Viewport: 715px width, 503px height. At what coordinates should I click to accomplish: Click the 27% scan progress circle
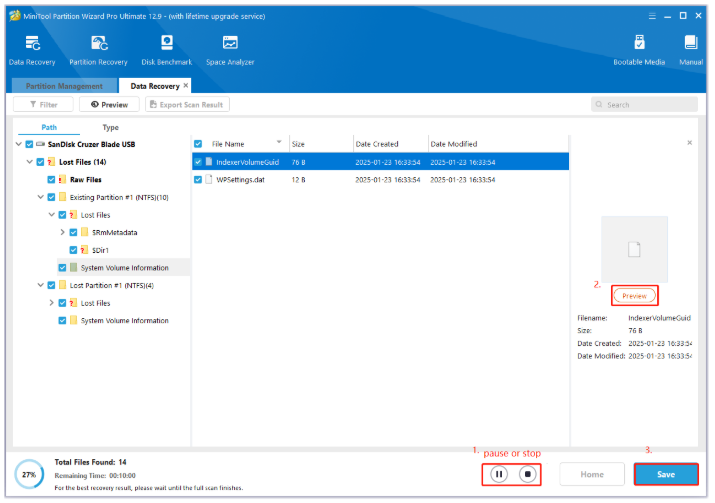(29, 475)
